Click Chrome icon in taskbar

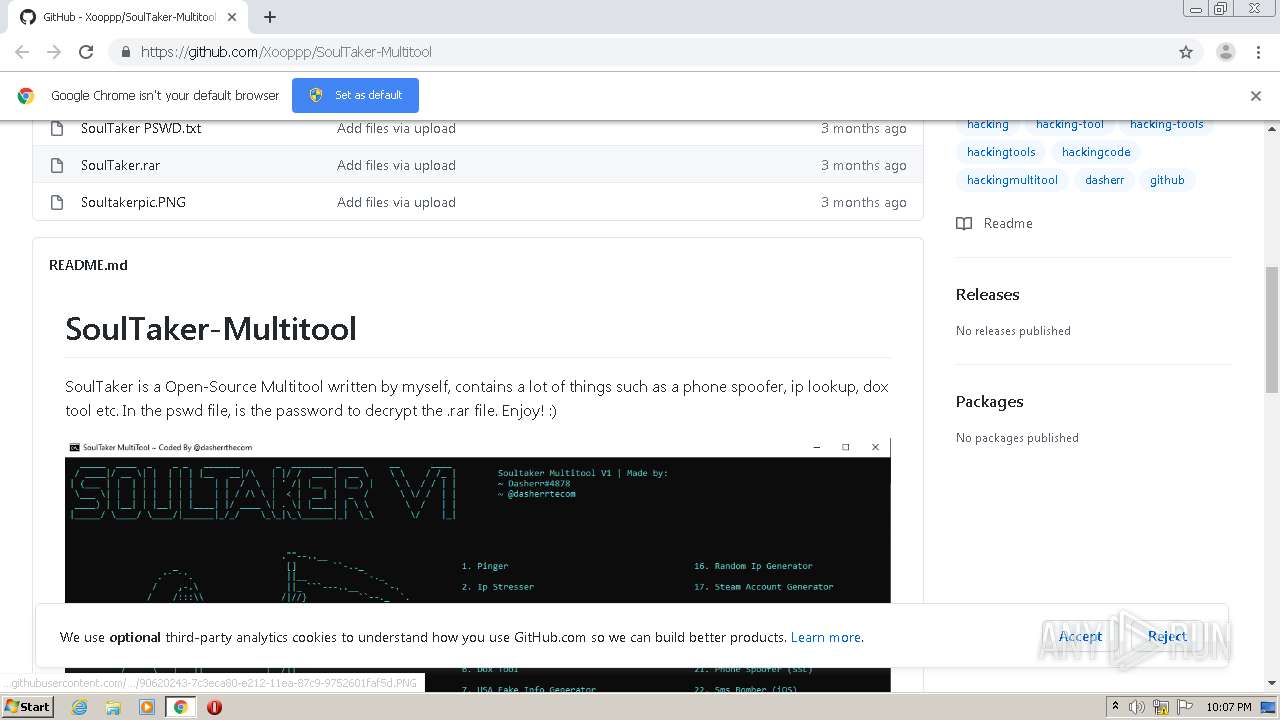click(x=181, y=706)
